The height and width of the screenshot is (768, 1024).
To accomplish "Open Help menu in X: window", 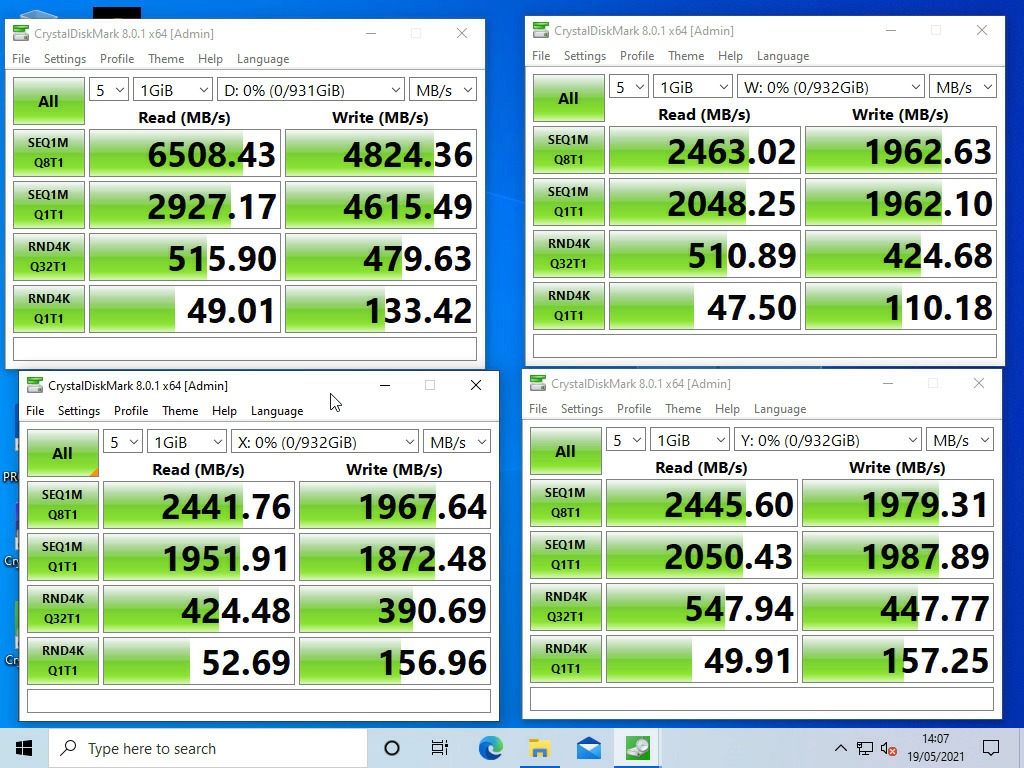I will (x=224, y=411).
